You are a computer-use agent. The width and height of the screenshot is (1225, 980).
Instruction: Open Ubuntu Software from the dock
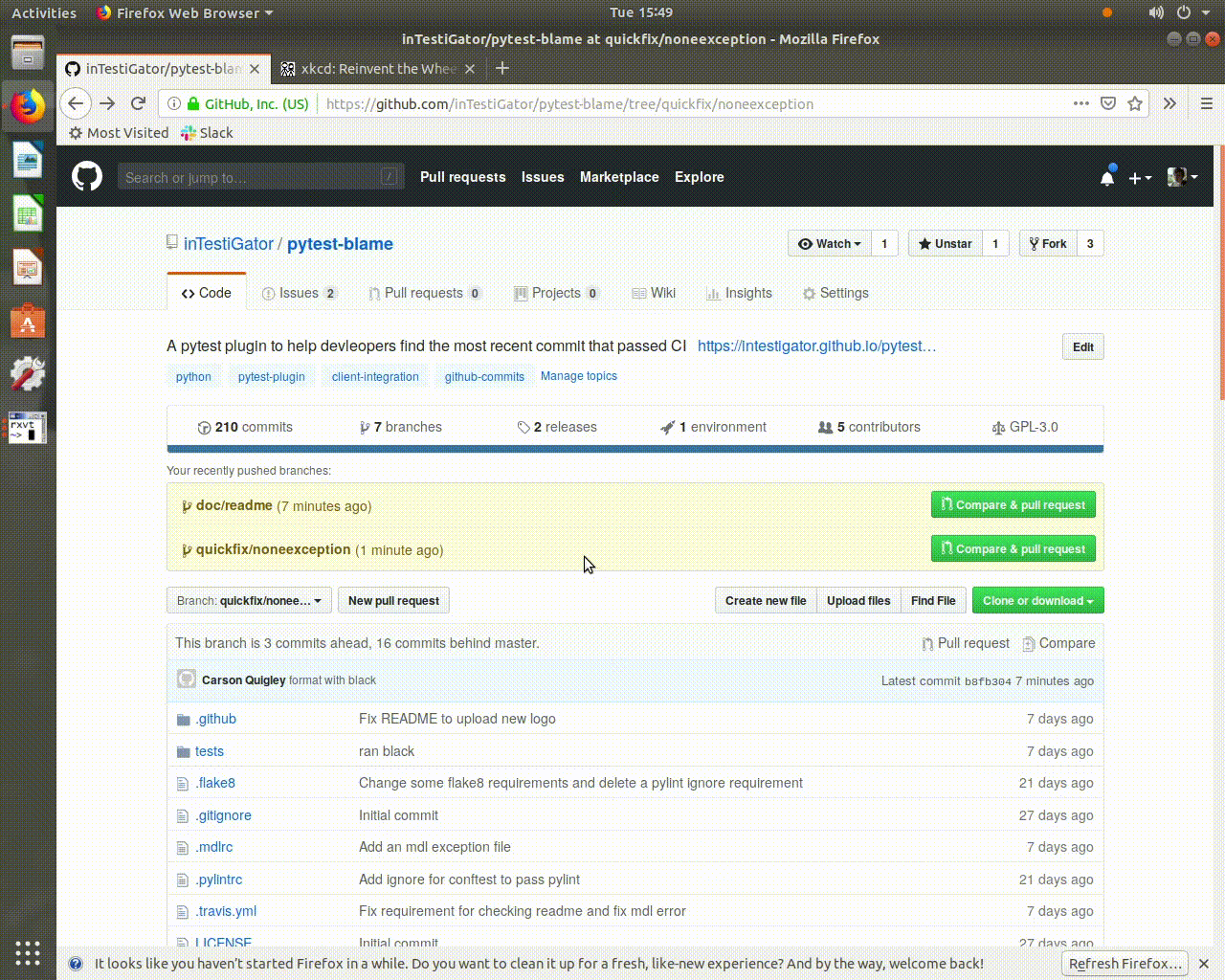click(x=28, y=321)
